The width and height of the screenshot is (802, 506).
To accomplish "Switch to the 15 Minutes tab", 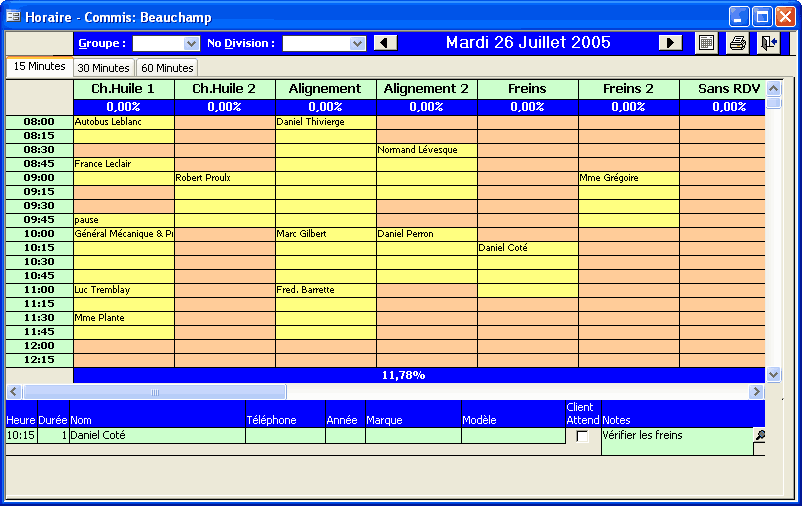I will pos(39,67).
